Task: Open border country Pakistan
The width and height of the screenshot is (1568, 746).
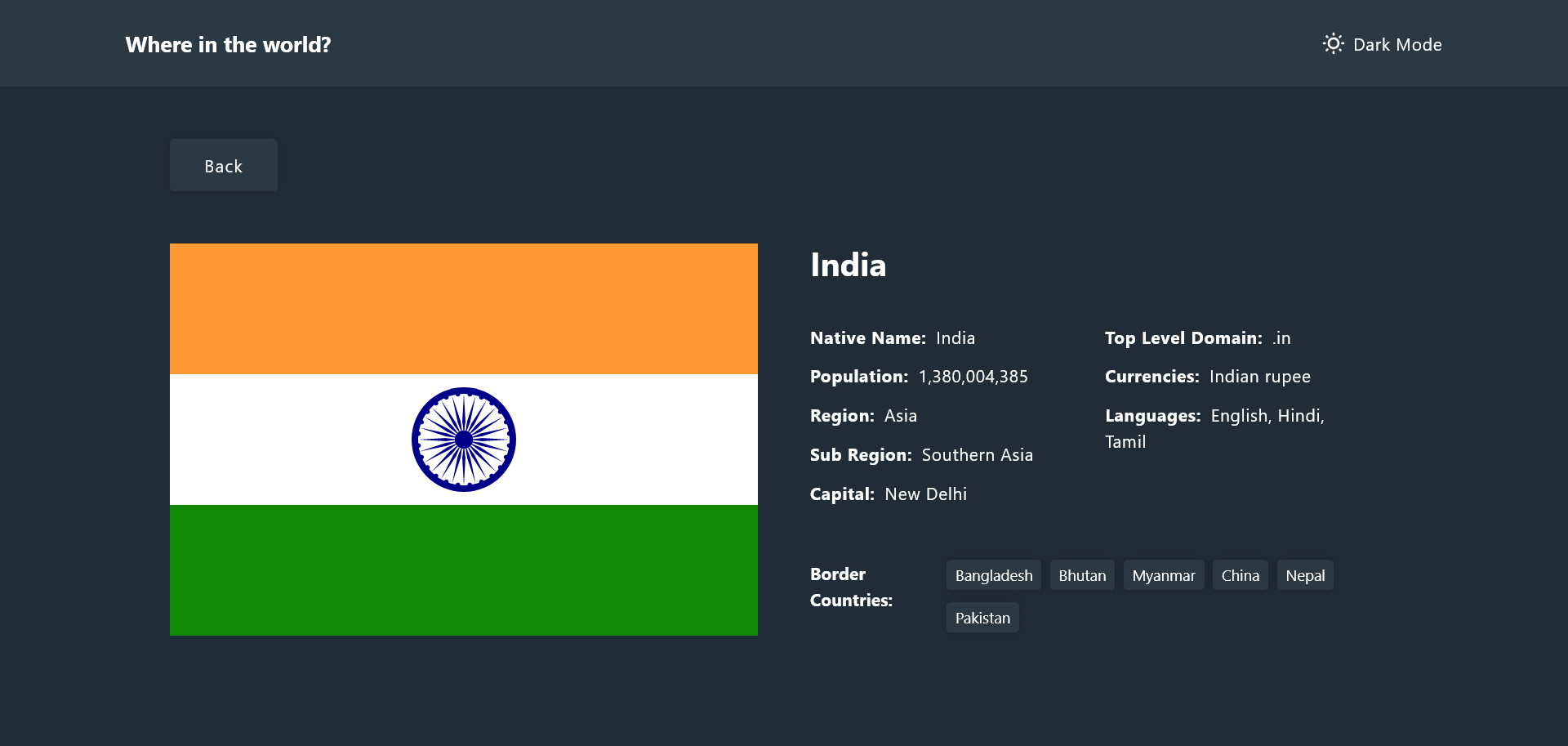Action: pos(982,618)
